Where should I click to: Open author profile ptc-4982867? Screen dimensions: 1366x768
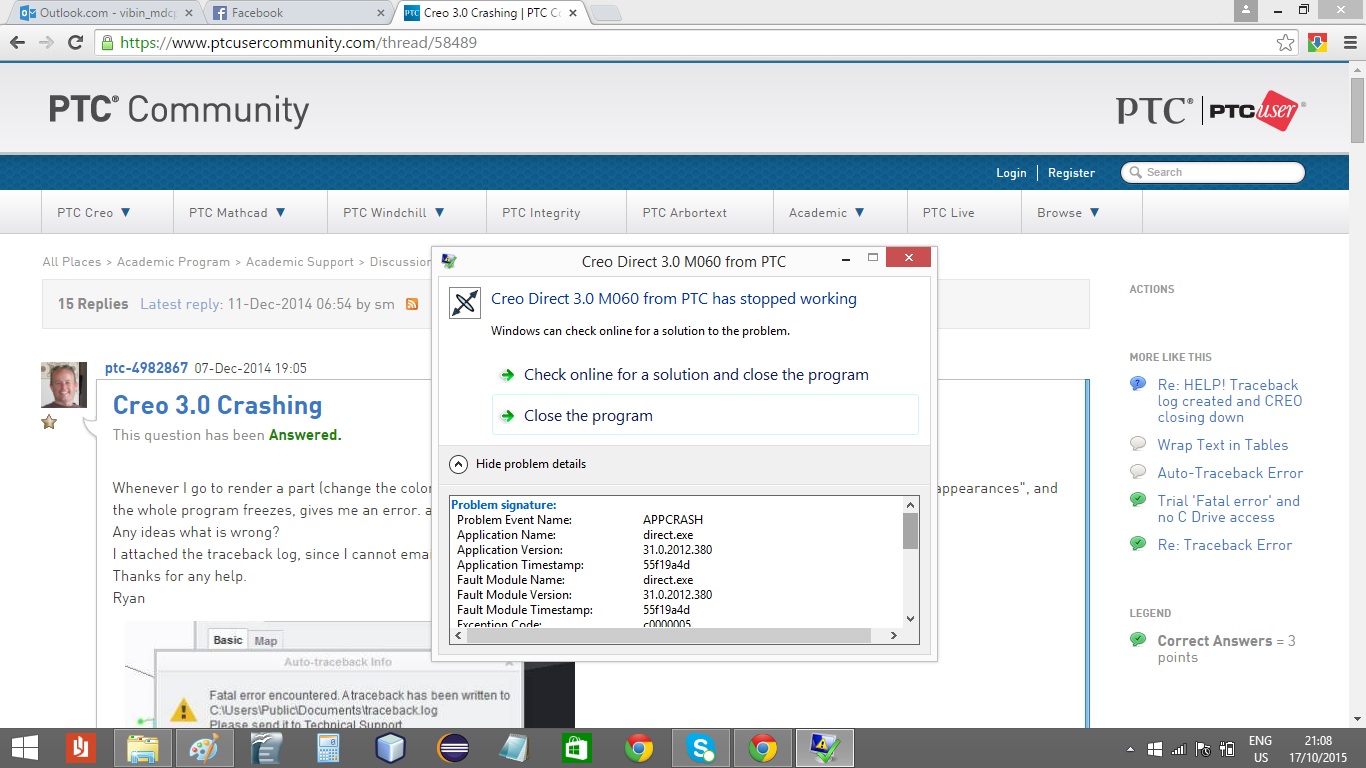point(146,368)
